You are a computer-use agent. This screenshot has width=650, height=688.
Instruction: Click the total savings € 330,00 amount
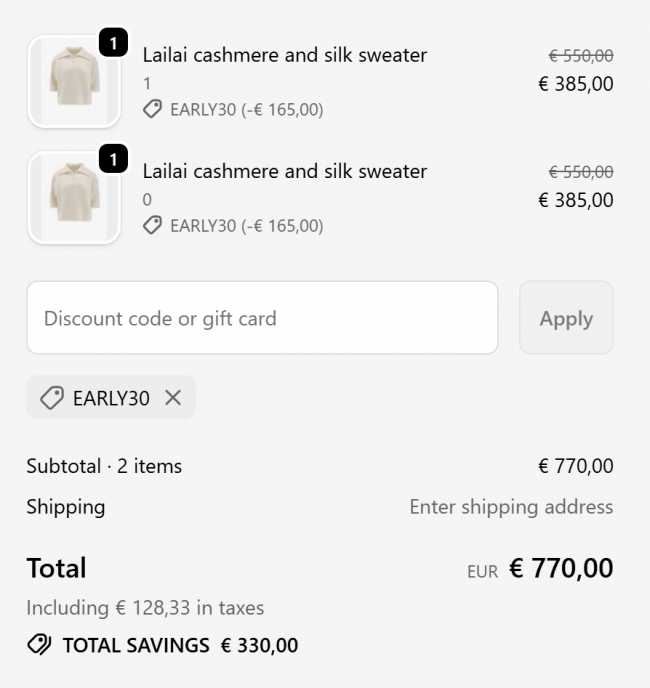[259, 646]
